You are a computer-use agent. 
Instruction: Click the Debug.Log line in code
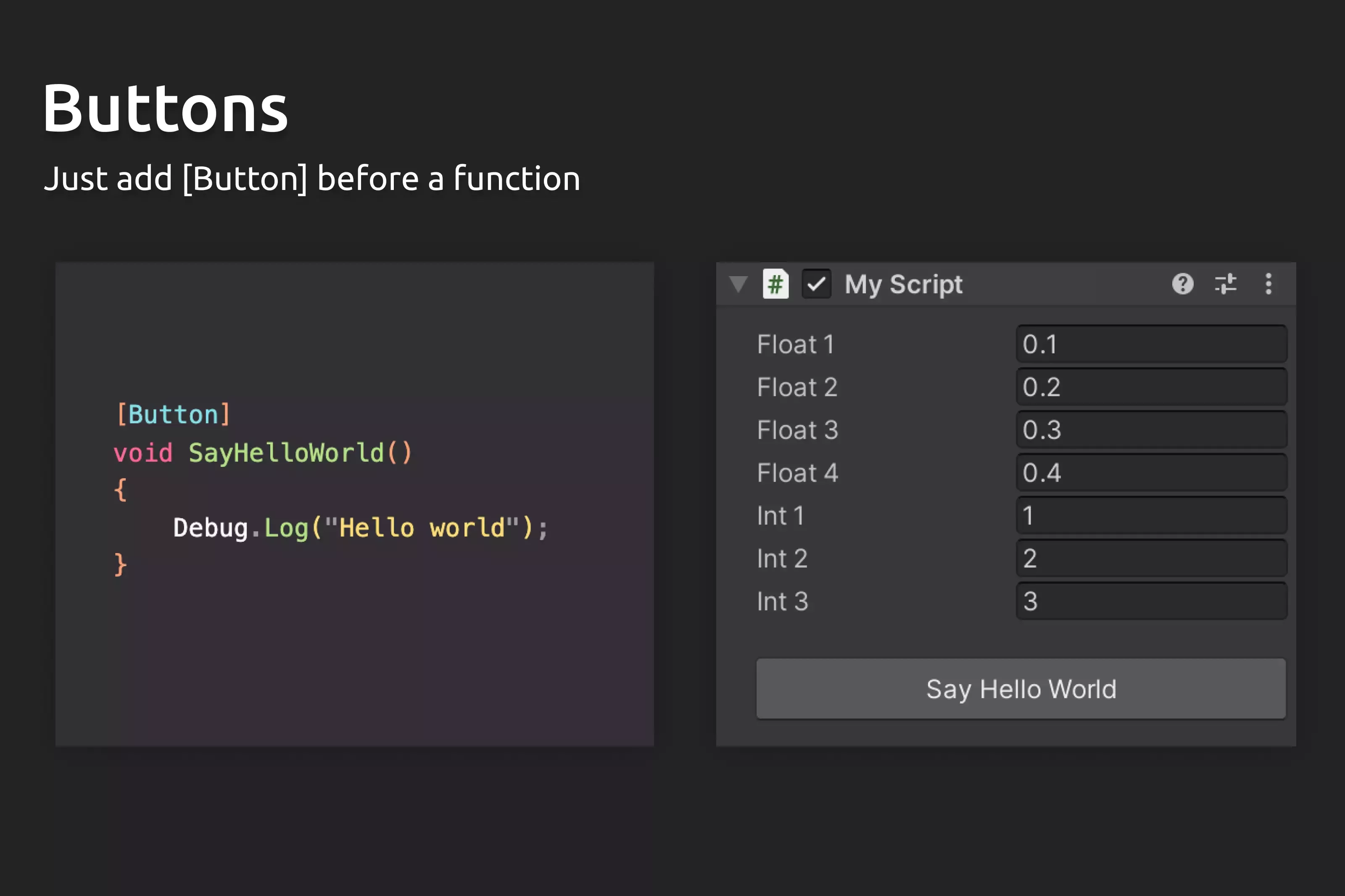[x=360, y=527]
